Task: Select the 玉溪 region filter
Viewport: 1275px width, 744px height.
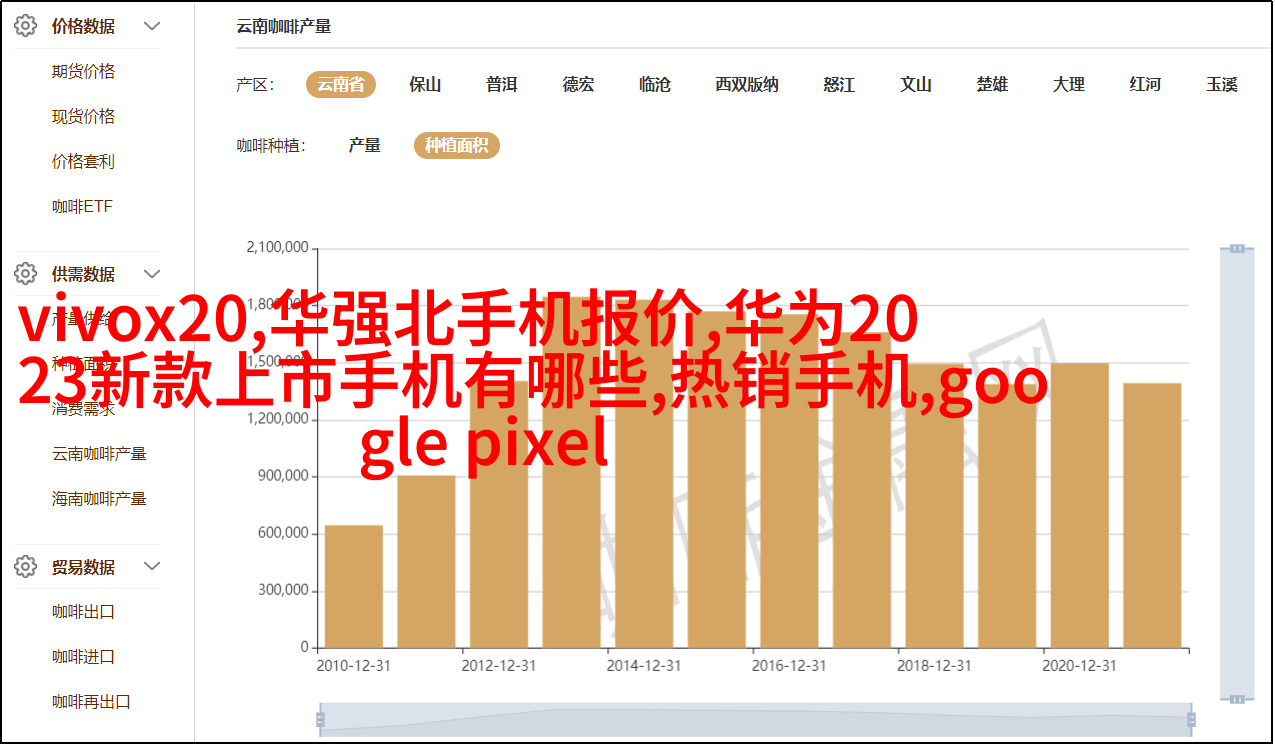Action: 1222,85
